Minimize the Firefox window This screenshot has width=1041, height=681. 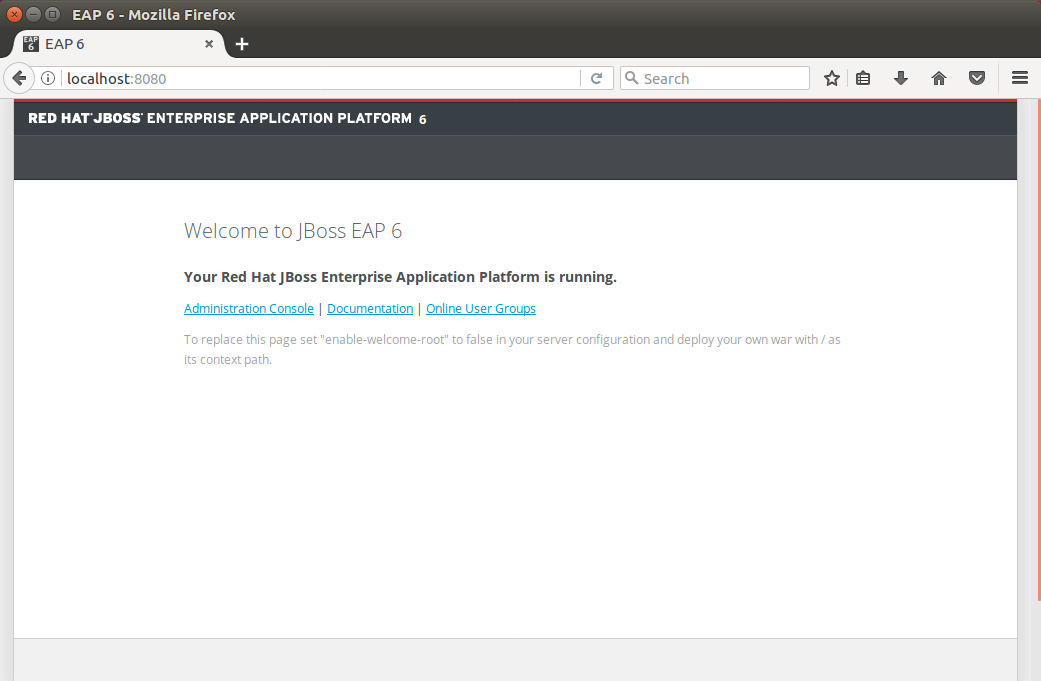(33, 15)
